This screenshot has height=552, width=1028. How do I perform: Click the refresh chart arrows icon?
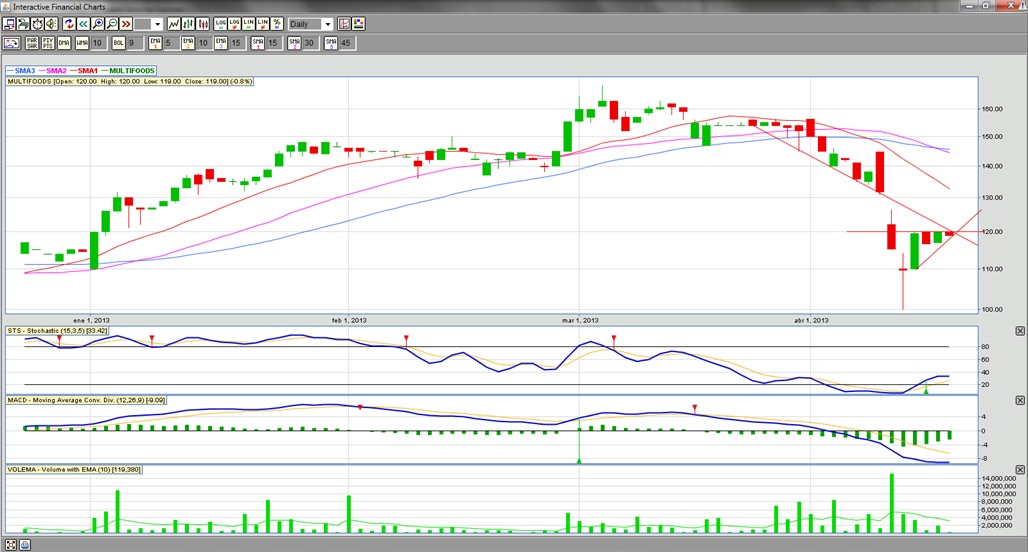point(66,23)
